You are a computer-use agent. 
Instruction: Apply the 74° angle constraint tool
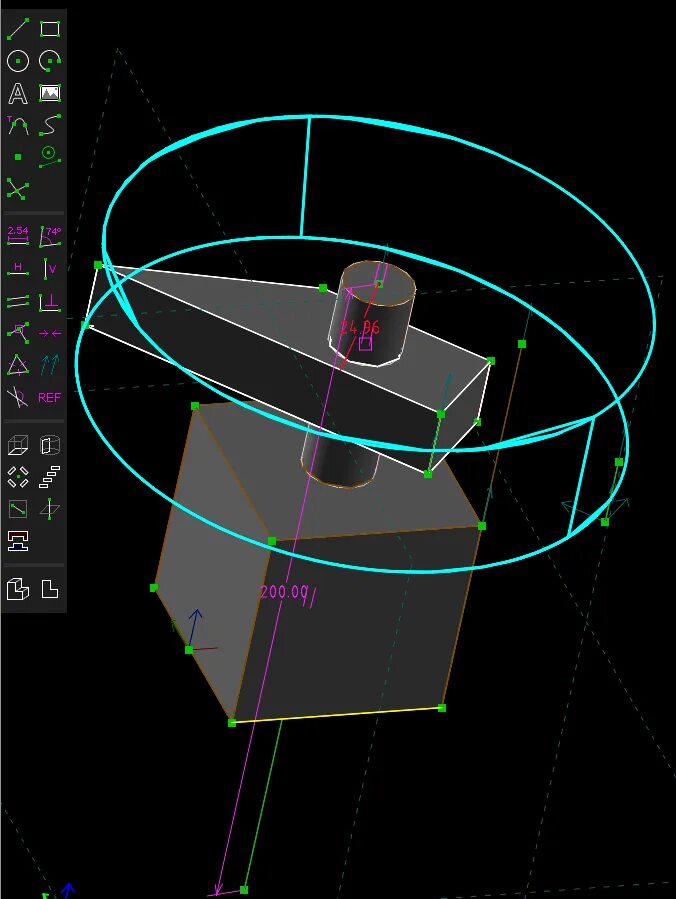click(x=50, y=236)
